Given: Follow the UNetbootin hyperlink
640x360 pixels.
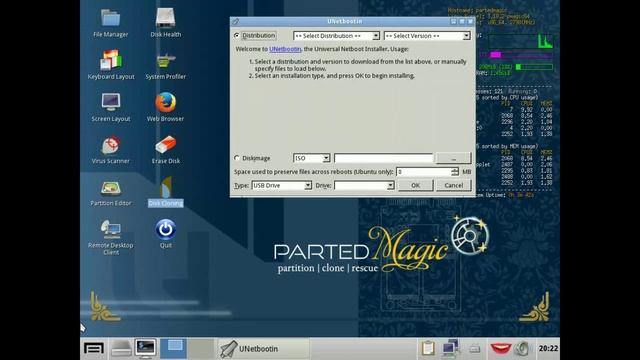Looking at the screenshot, I should pos(285,49).
